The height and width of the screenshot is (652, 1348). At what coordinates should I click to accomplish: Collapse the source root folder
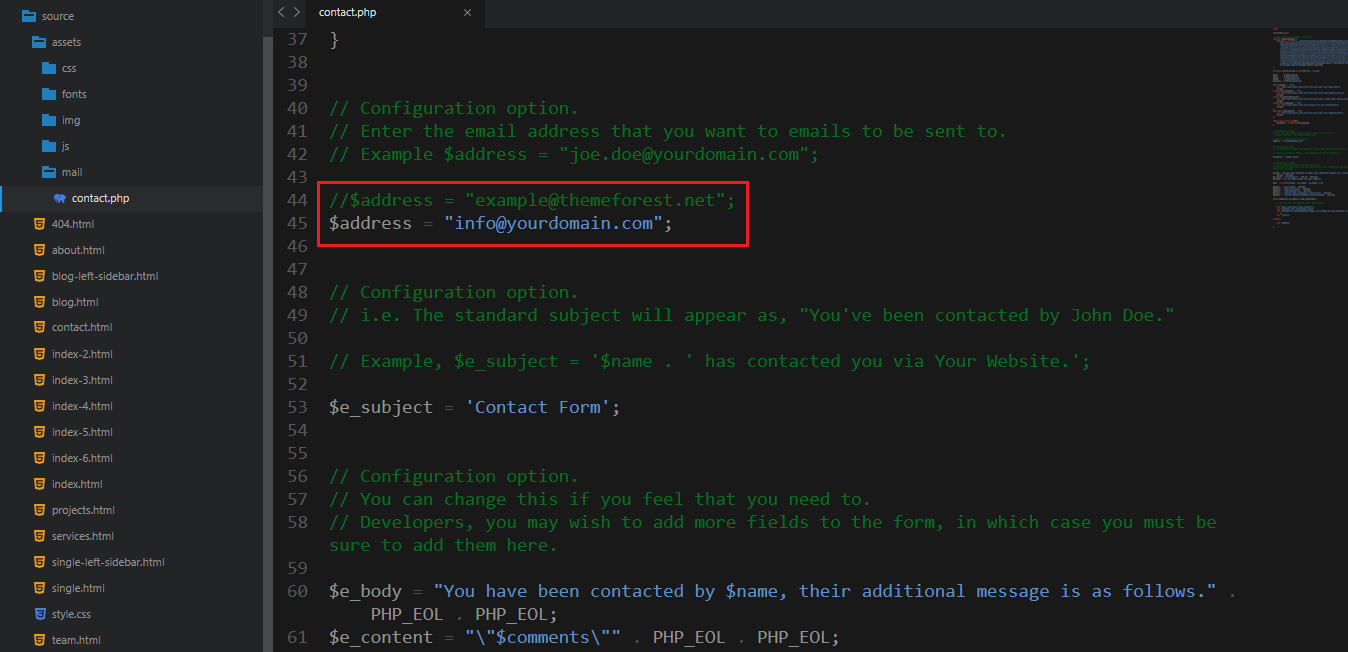click(x=28, y=16)
